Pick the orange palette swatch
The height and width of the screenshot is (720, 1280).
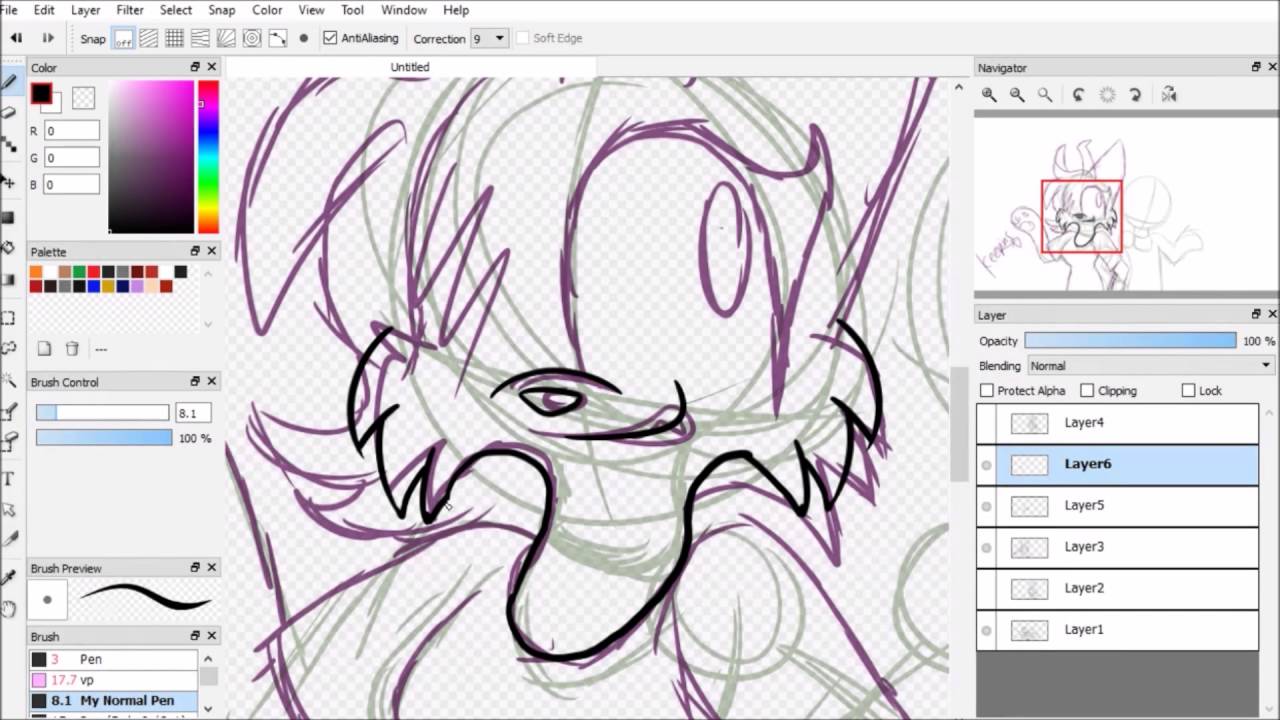point(36,272)
